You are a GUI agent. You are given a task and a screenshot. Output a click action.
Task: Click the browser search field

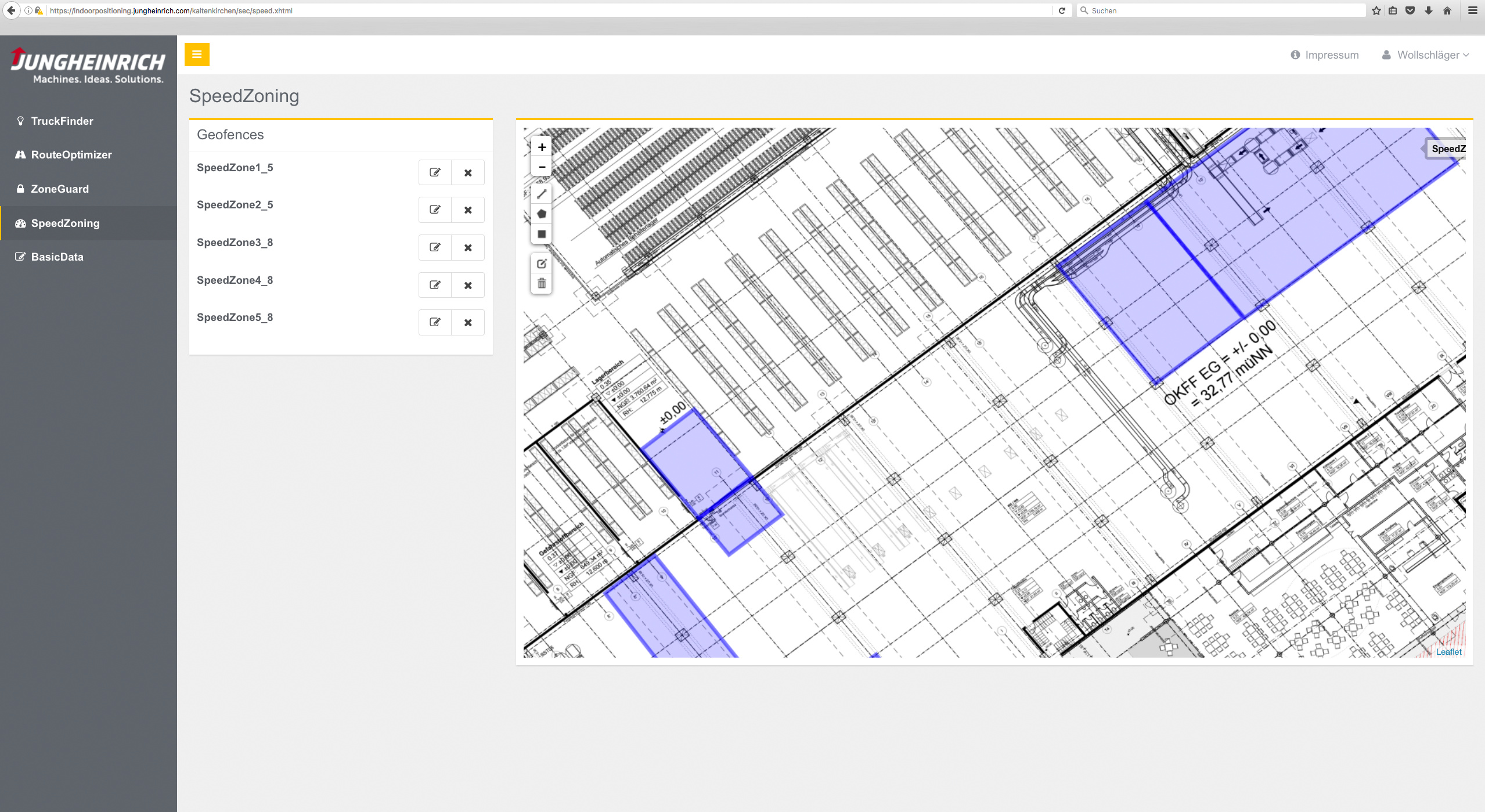1219,10
